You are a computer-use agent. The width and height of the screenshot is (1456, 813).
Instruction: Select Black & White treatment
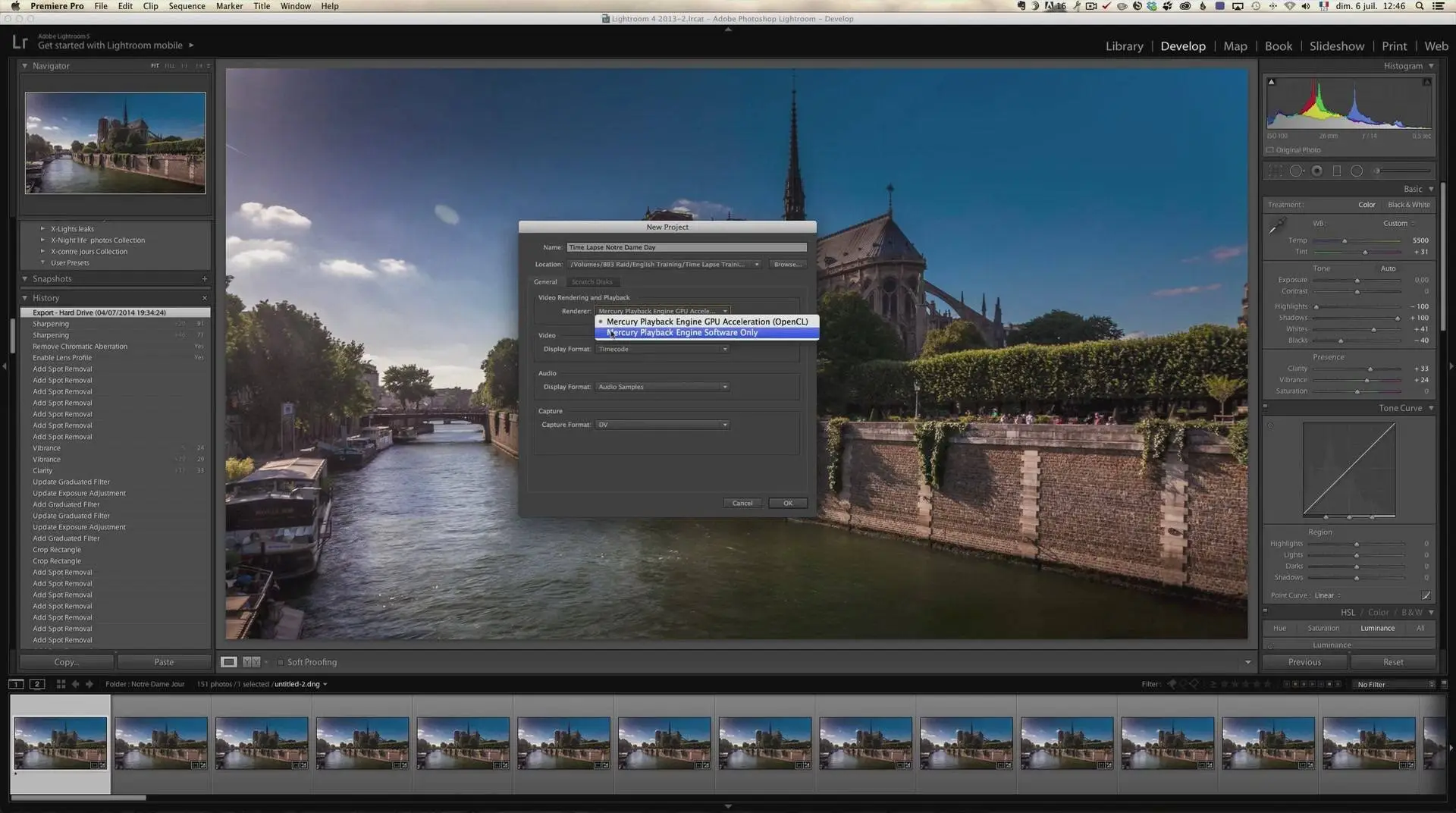coord(1408,205)
